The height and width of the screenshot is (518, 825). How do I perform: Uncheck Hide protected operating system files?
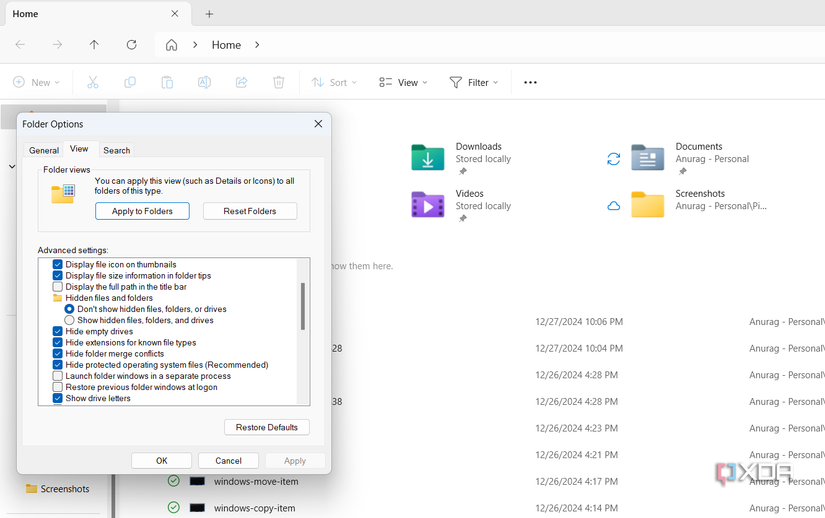click(58, 365)
